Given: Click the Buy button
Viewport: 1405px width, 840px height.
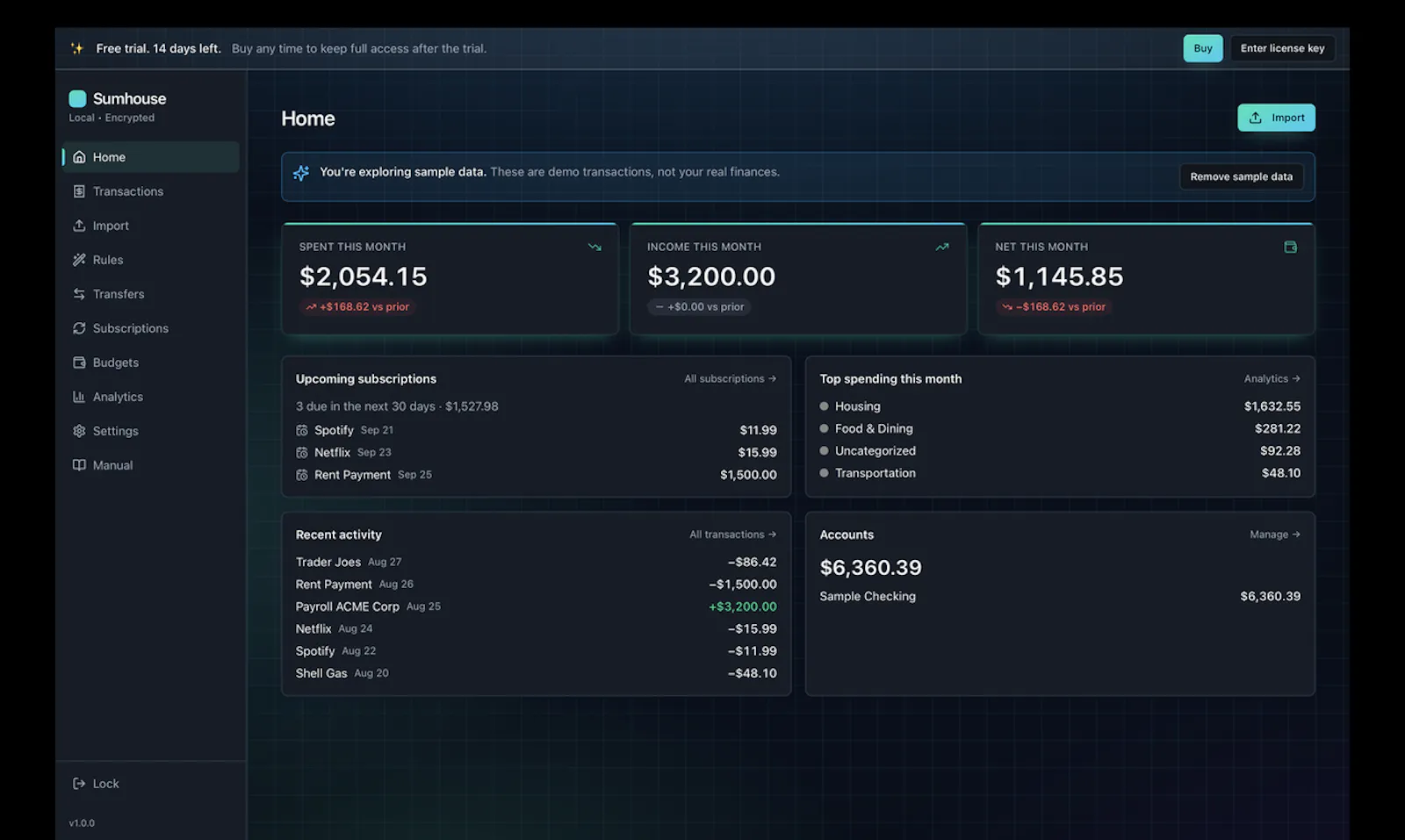Looking at the screenshot, I should point(1203,48).
